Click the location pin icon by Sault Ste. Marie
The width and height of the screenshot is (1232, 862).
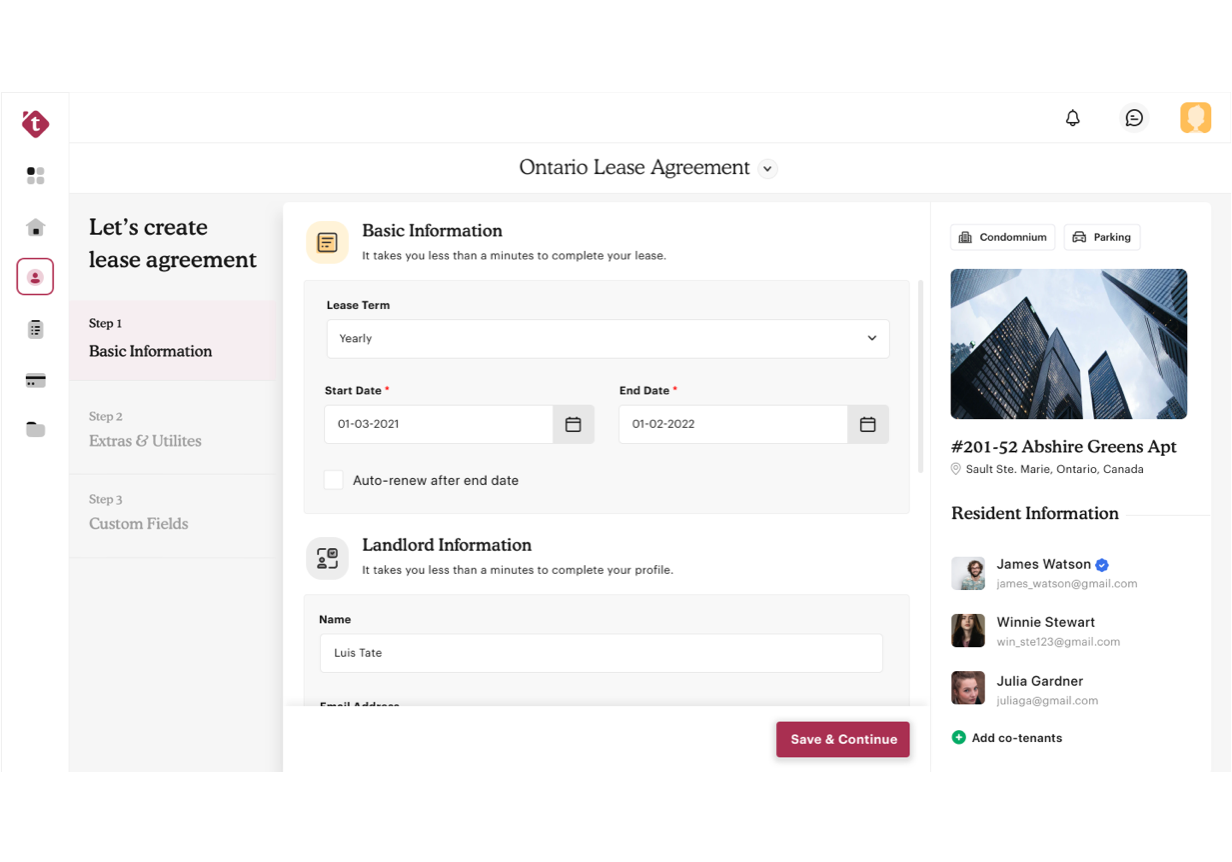[956, 469]
